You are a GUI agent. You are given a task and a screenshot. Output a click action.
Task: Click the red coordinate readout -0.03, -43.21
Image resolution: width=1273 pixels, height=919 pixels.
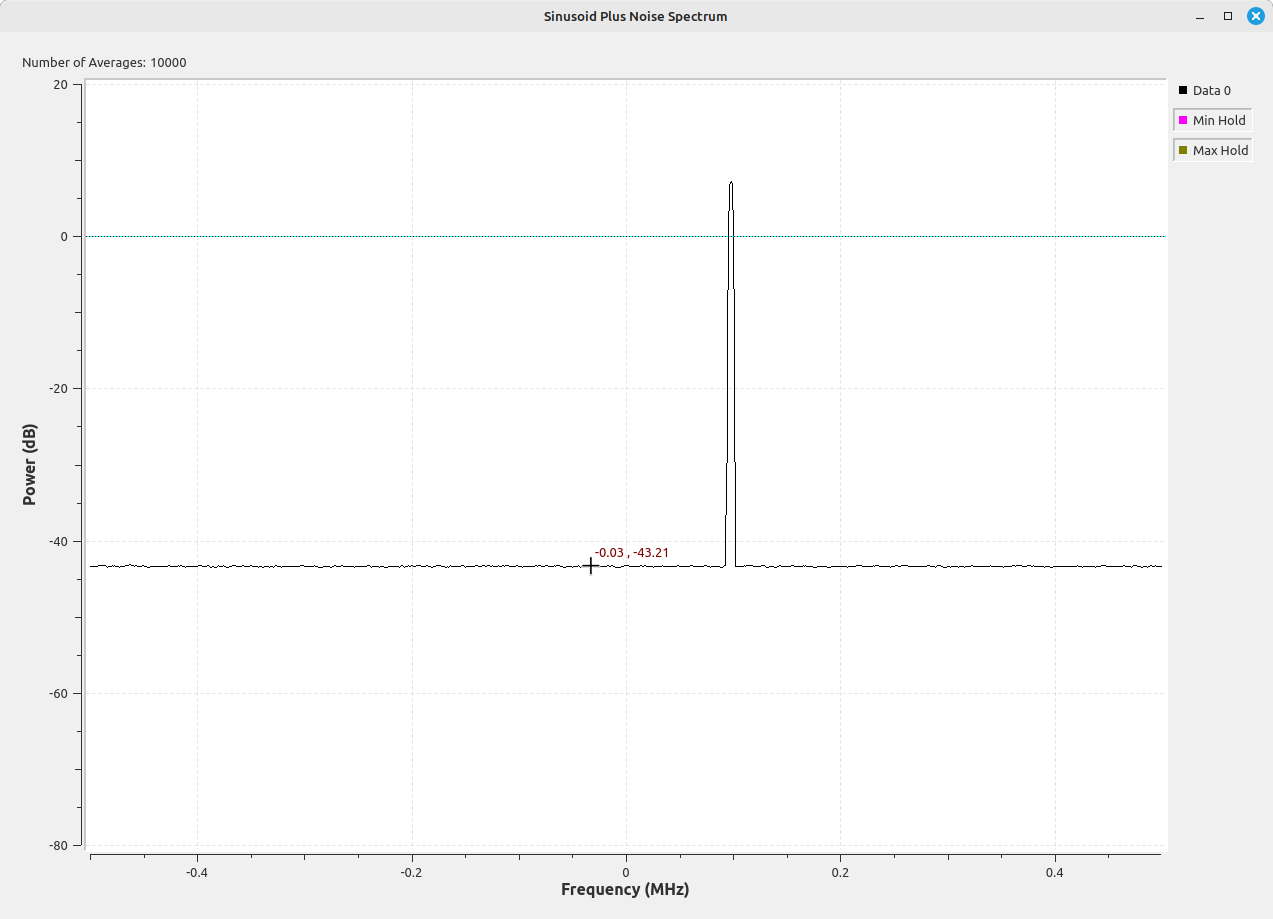click(x=631, y=552)
